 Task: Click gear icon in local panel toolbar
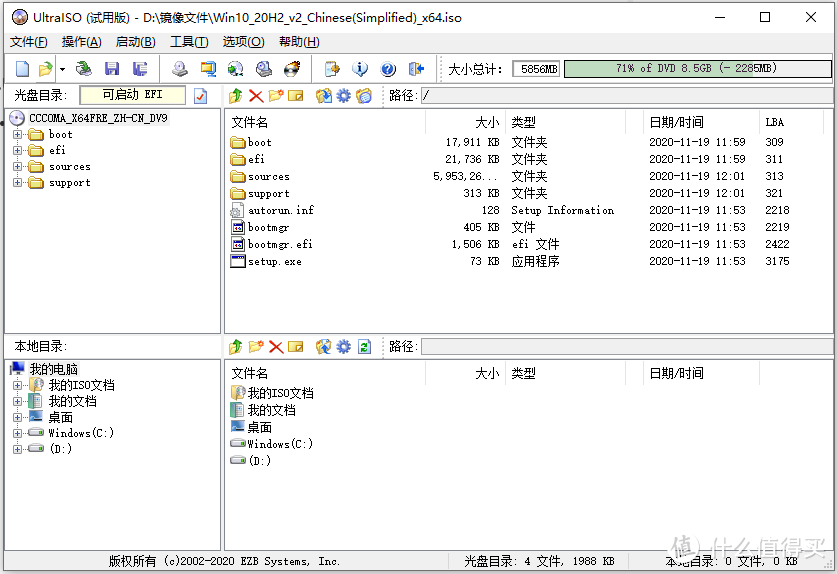[343, 347]
